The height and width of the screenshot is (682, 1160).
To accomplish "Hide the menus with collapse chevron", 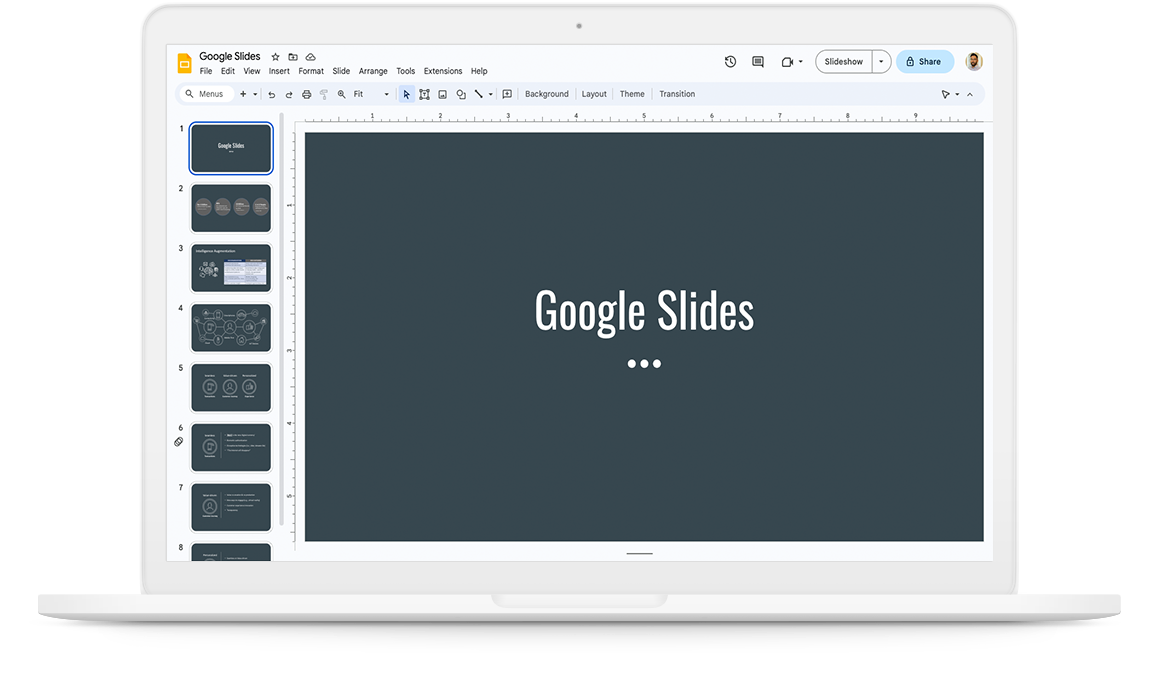I will [x=969, y=94].
